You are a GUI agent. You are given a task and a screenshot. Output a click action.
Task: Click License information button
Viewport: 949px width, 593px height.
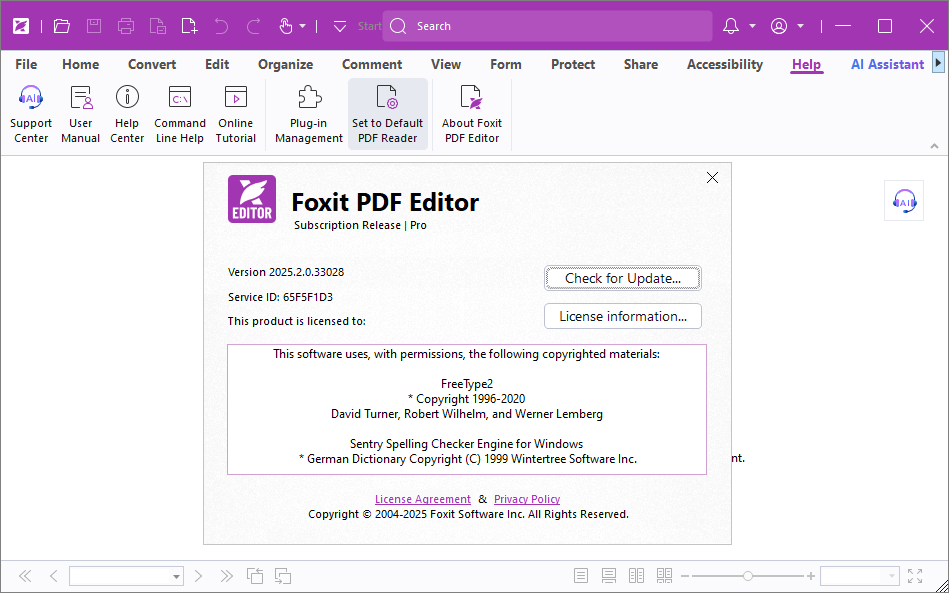click(x=623, y=316)
